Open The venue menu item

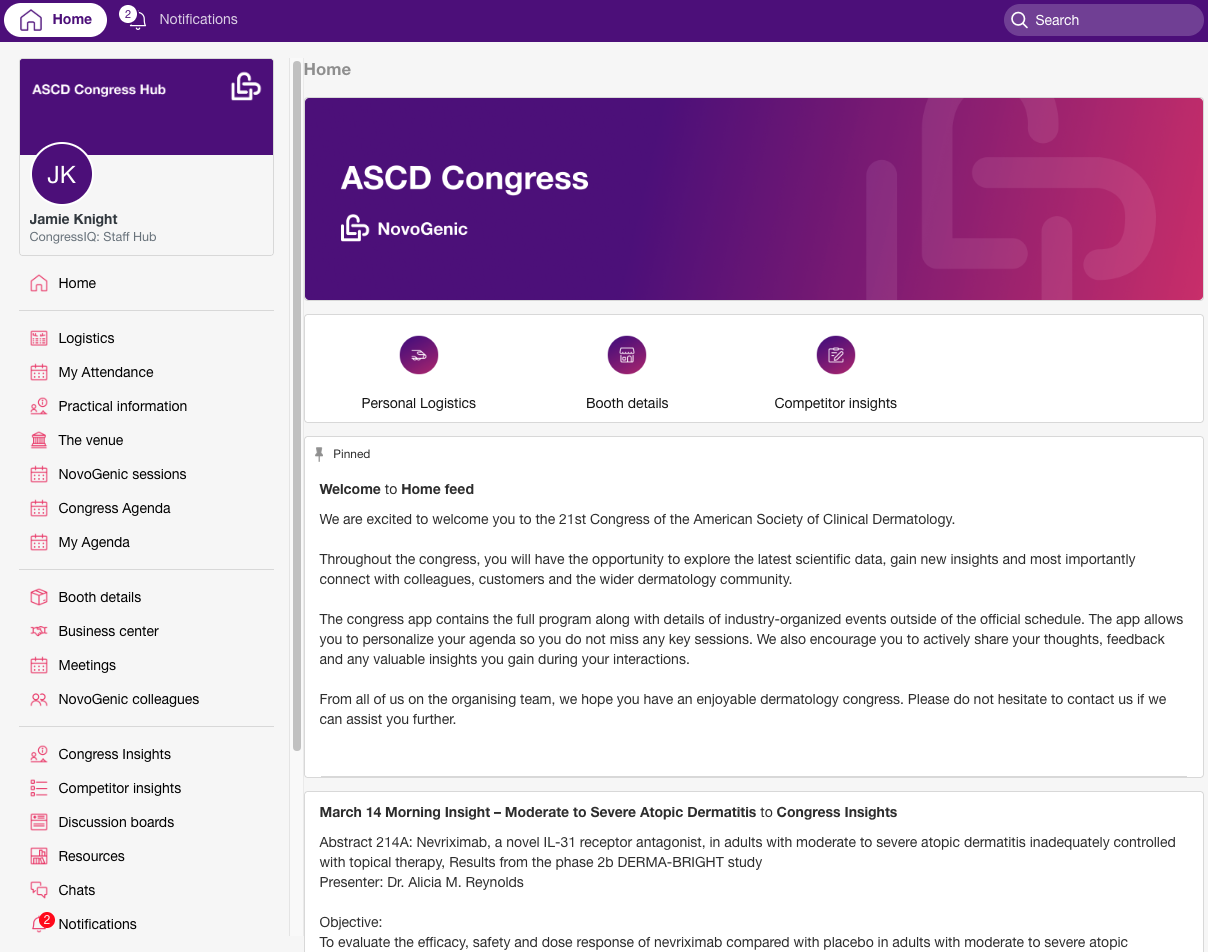91,440
